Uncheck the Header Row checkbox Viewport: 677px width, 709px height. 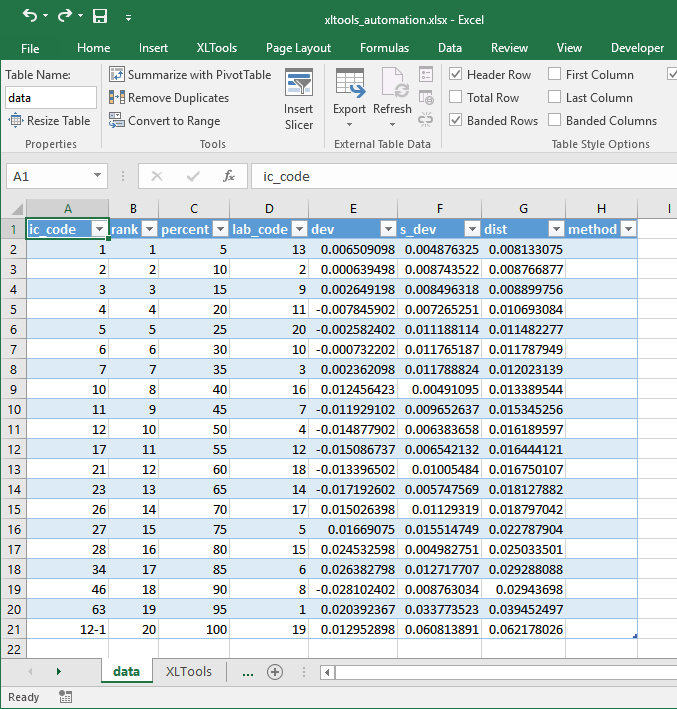coord(455,74)
